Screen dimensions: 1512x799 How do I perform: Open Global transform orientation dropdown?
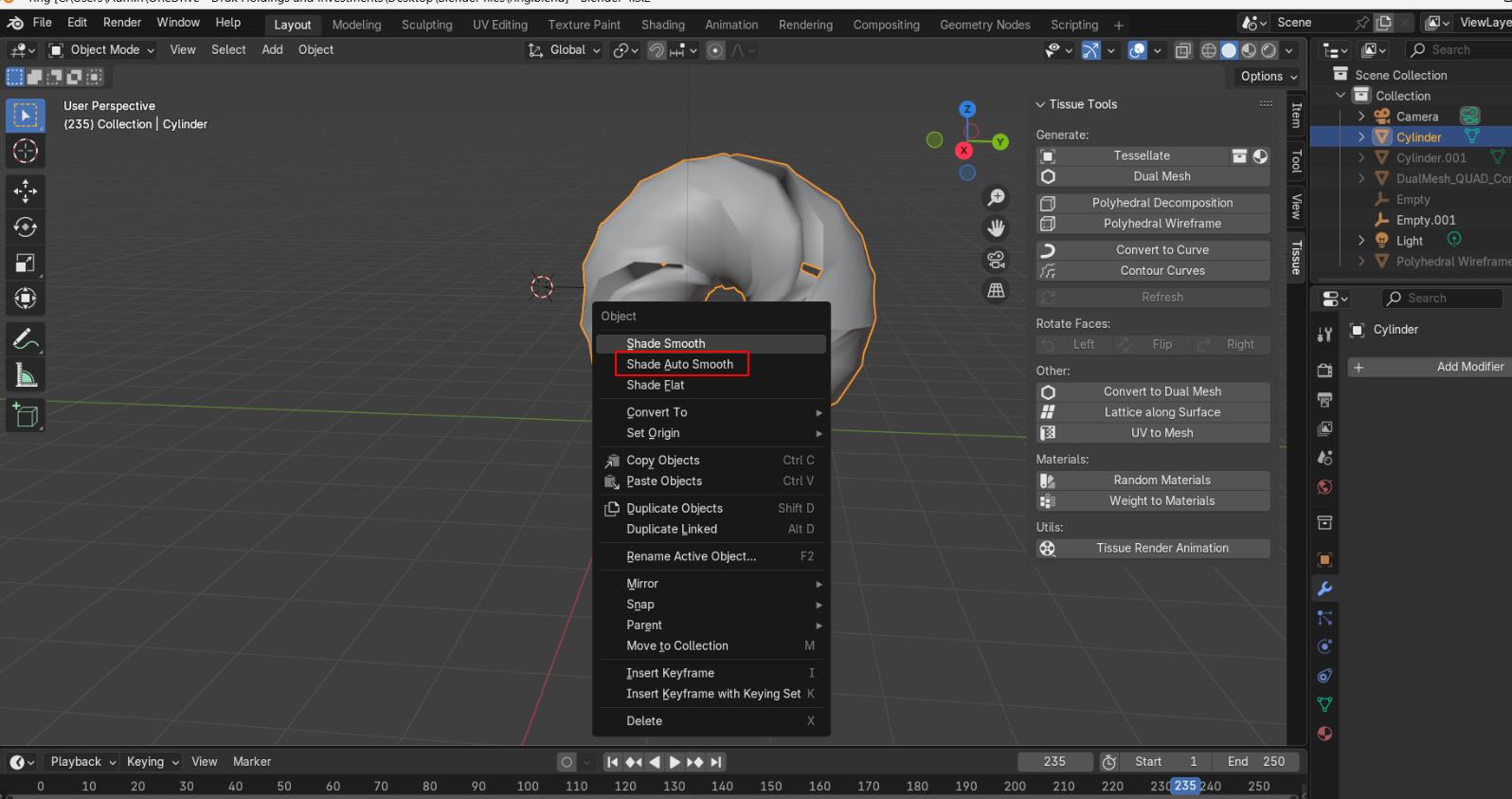[565, 50]
